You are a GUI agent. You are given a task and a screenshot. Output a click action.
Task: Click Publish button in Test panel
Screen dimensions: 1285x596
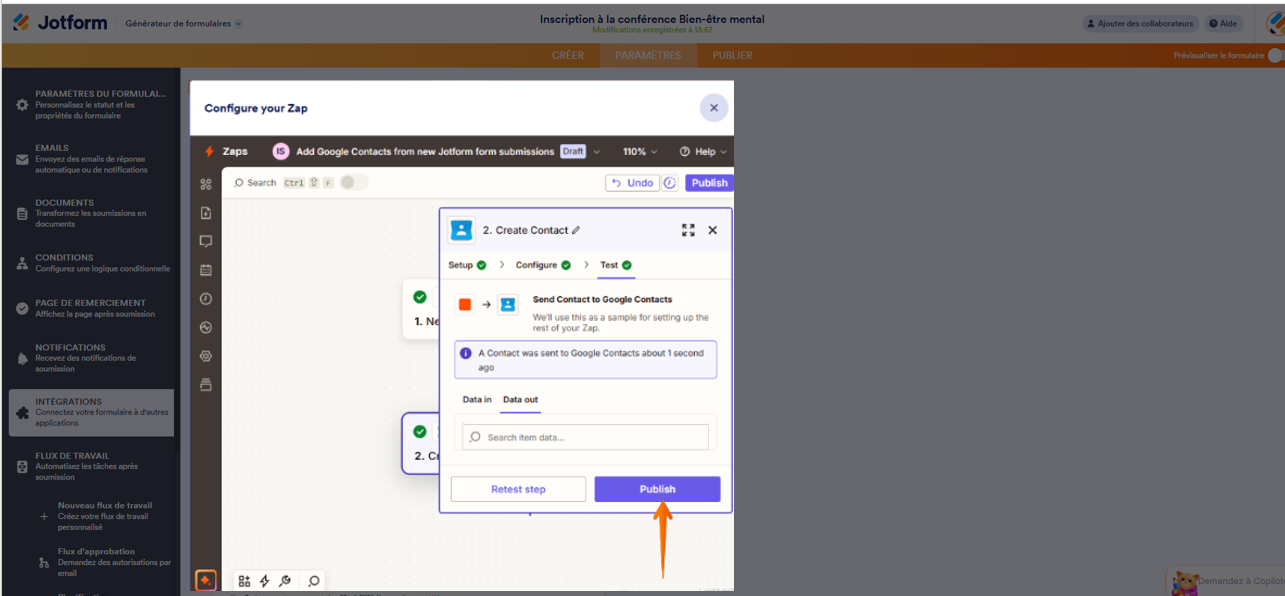point(657,489)
